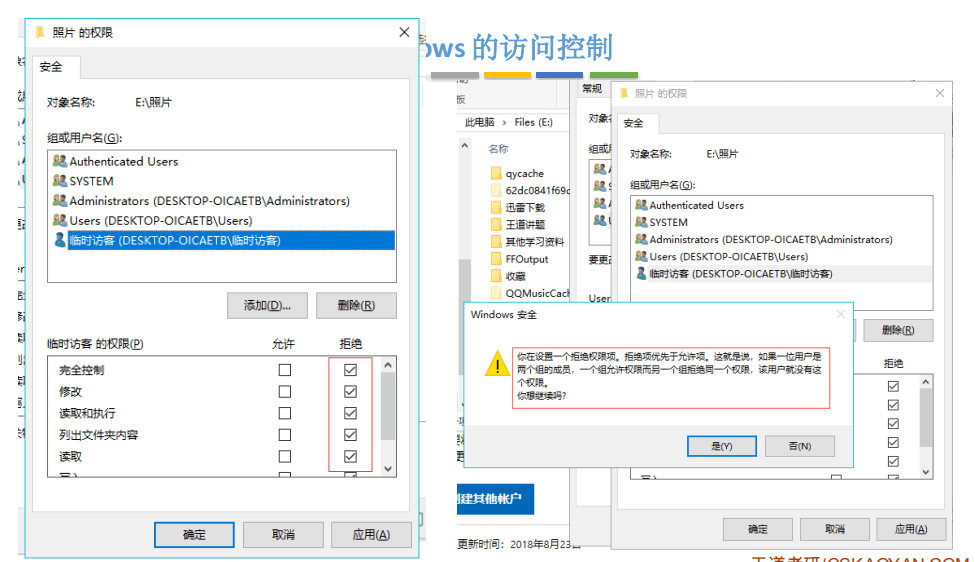
Task: Uncheck the 拒绝 box for 修改
Action: (350, 392)
